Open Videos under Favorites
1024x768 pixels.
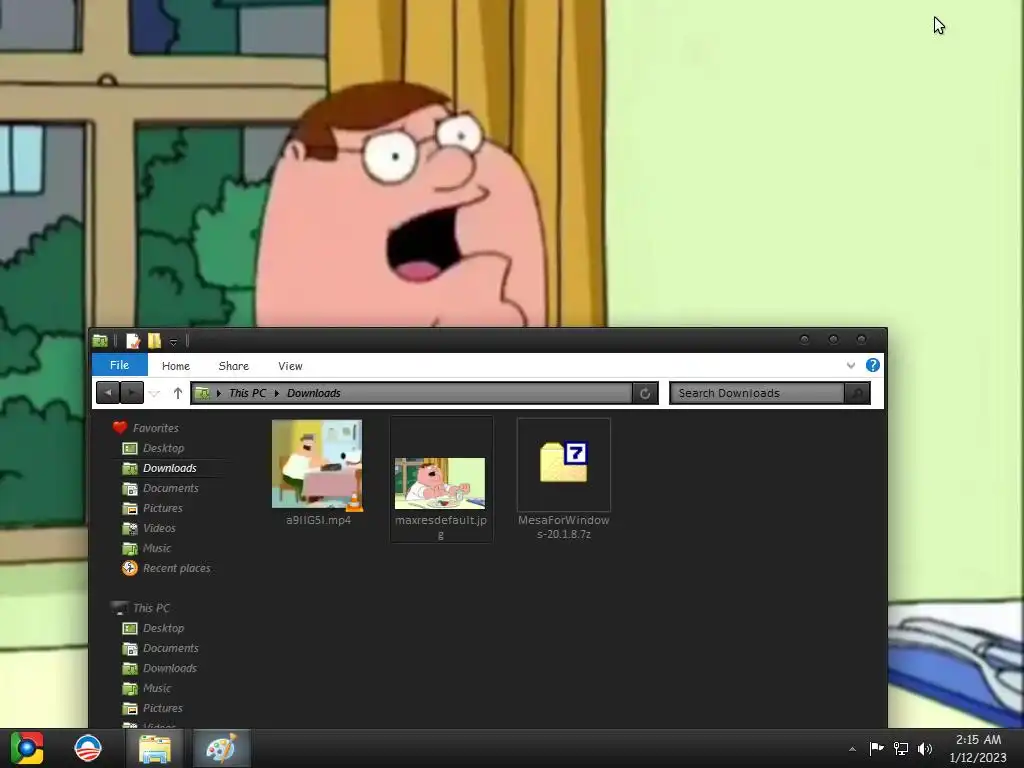point(159,528)
